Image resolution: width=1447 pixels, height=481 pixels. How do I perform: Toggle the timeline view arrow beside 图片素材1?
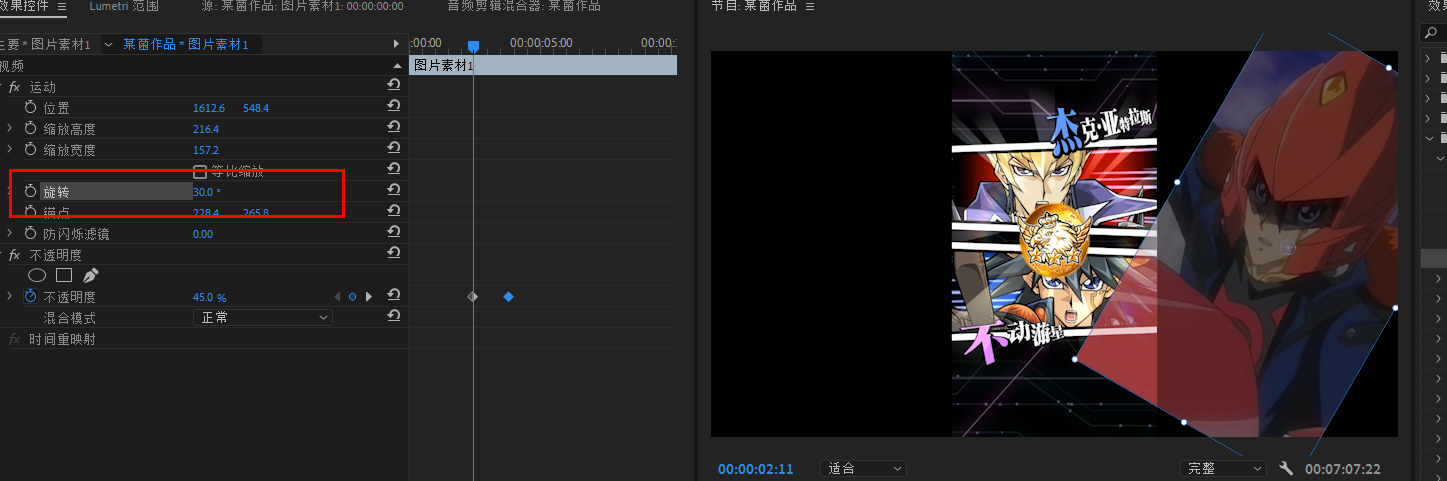coord(396,44)
